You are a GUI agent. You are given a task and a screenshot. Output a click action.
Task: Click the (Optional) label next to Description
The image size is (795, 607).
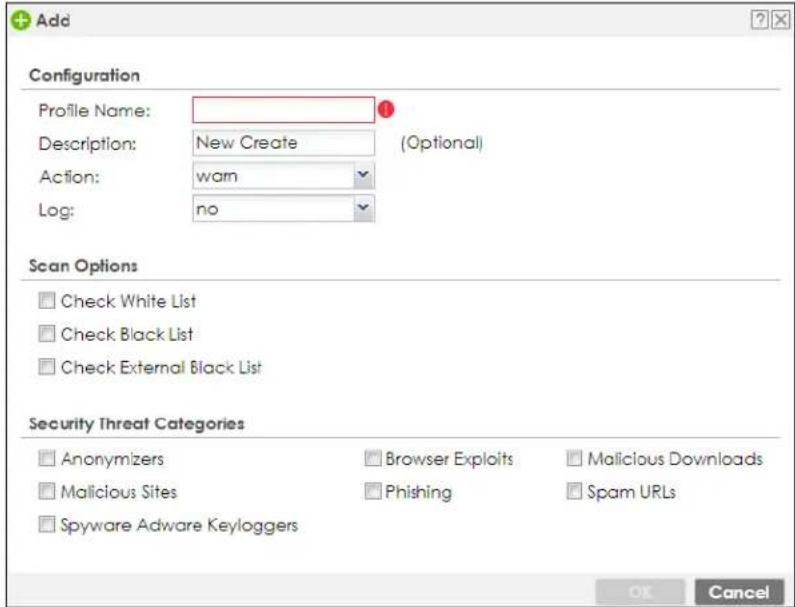pos(442,142)
